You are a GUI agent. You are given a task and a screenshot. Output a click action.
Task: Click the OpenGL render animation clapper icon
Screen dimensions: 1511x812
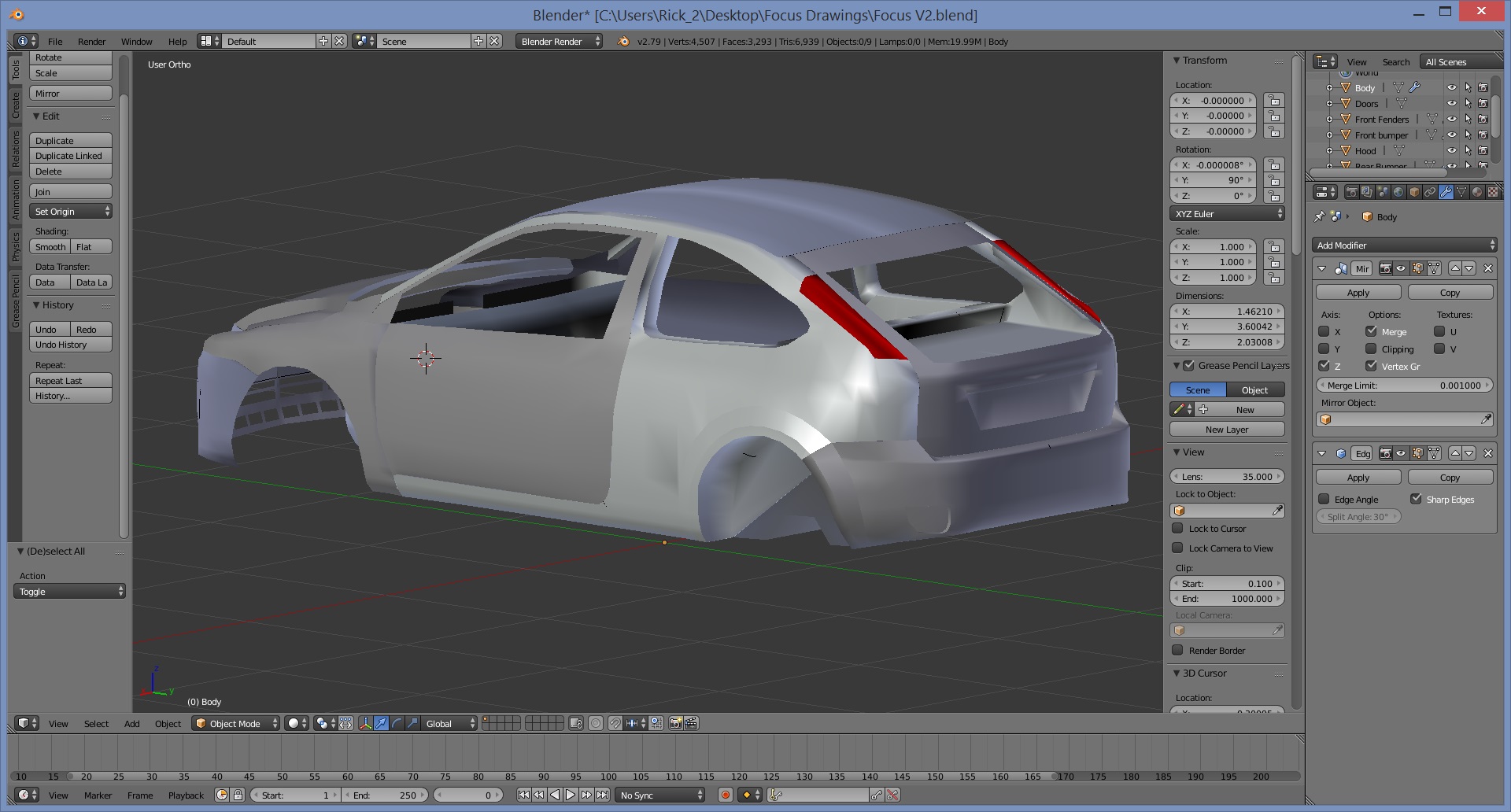691,723
